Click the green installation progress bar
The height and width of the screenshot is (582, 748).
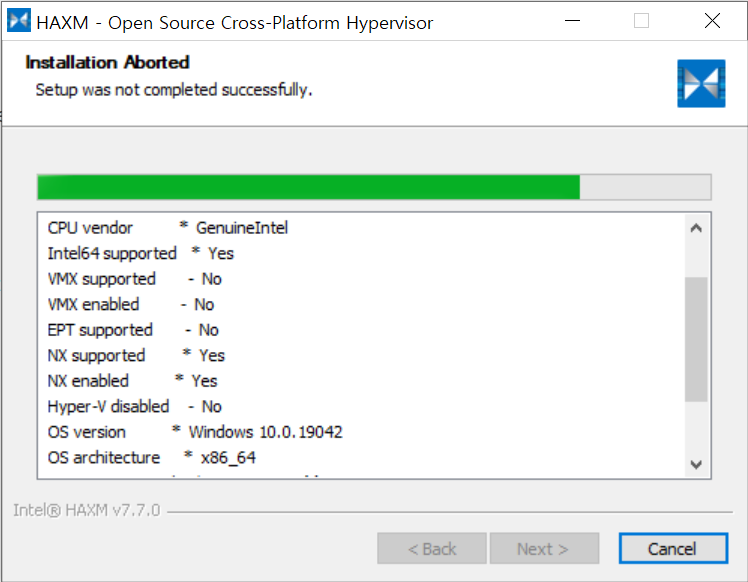click(x=308, y=187)
